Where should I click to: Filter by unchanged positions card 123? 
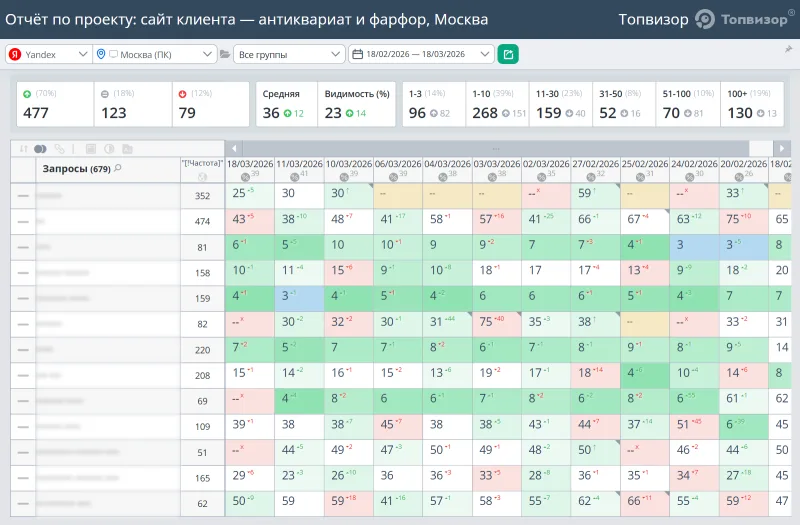[133, 104]
